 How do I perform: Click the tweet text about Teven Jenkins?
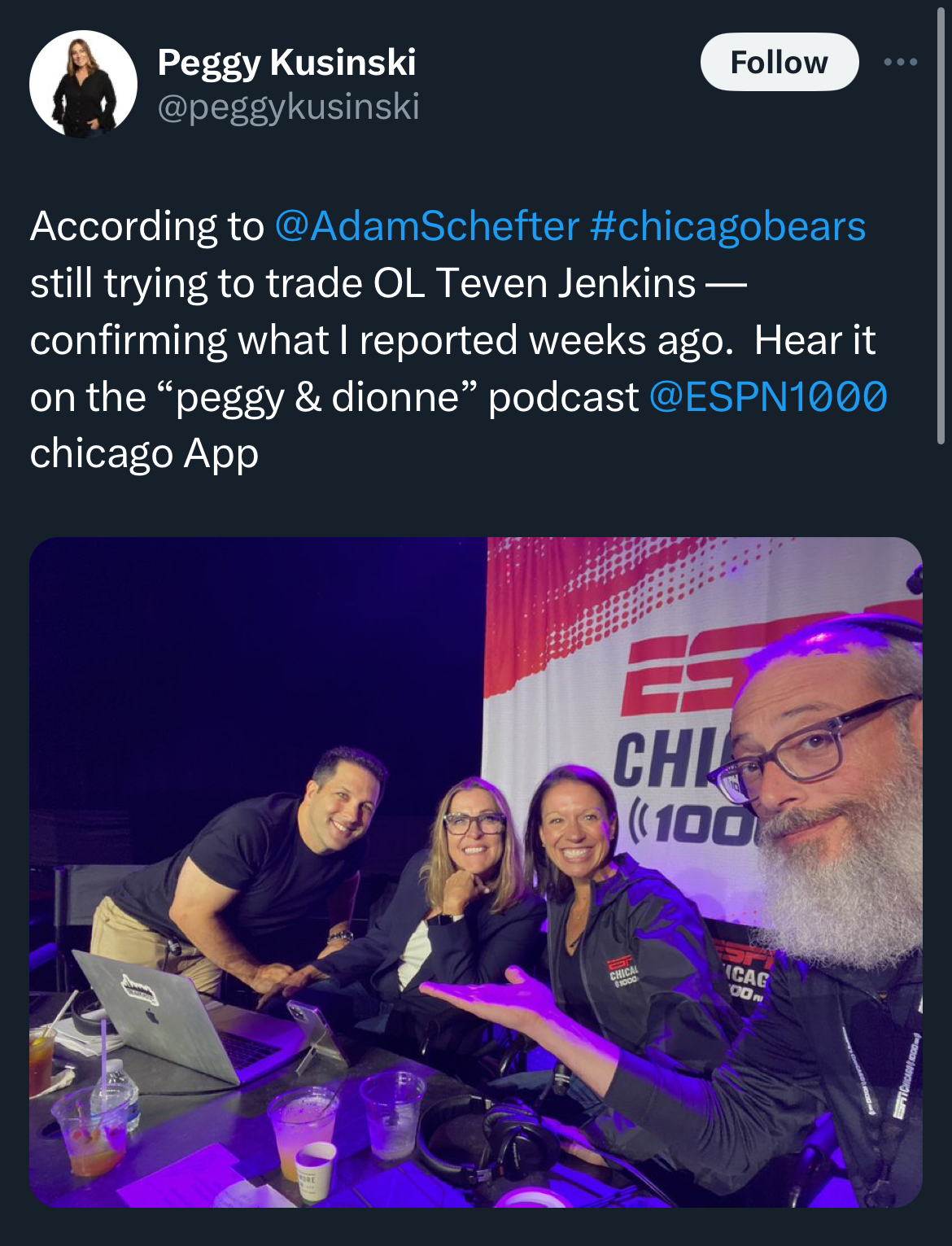point(458,339)
